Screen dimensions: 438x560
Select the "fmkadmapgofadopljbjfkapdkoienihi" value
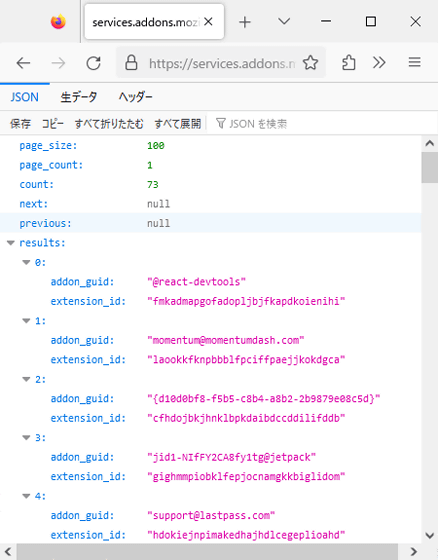pyautogui.click(x=246, y=301)
